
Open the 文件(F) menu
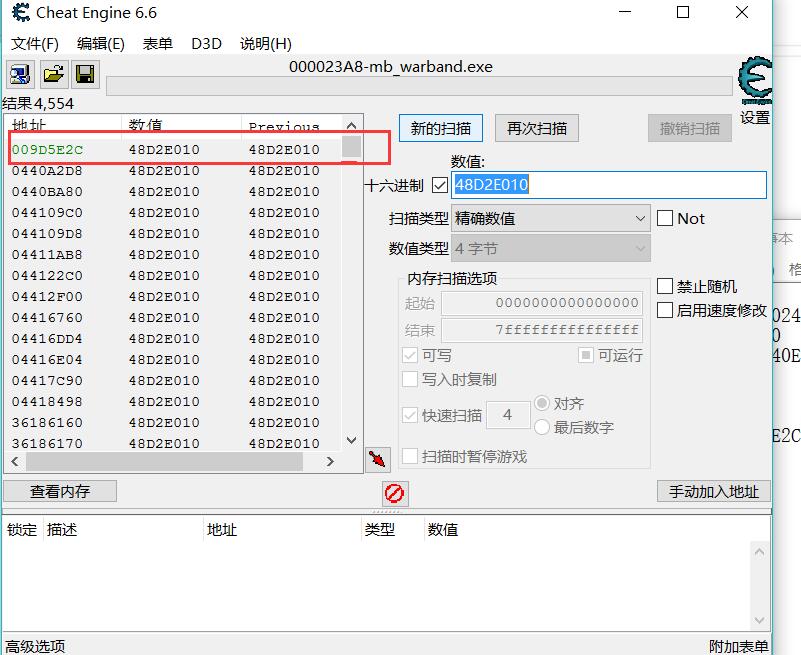35,44
